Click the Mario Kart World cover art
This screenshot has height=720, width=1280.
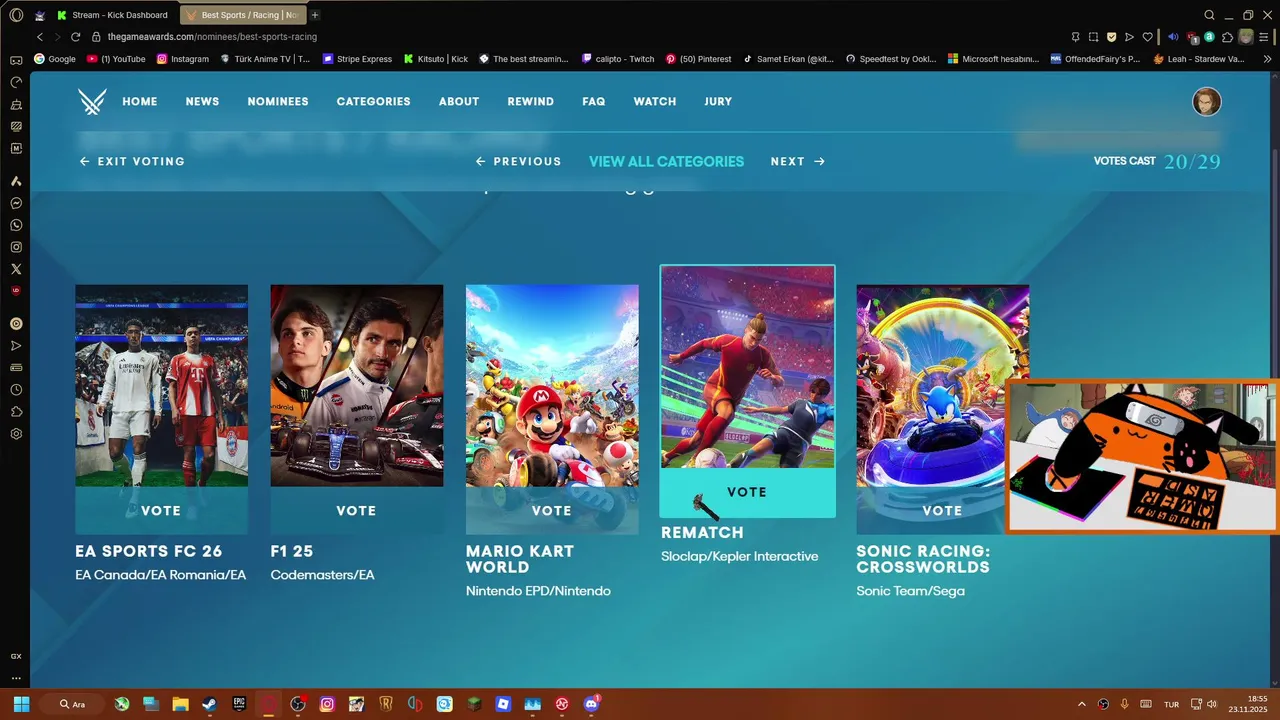[552, 385]
